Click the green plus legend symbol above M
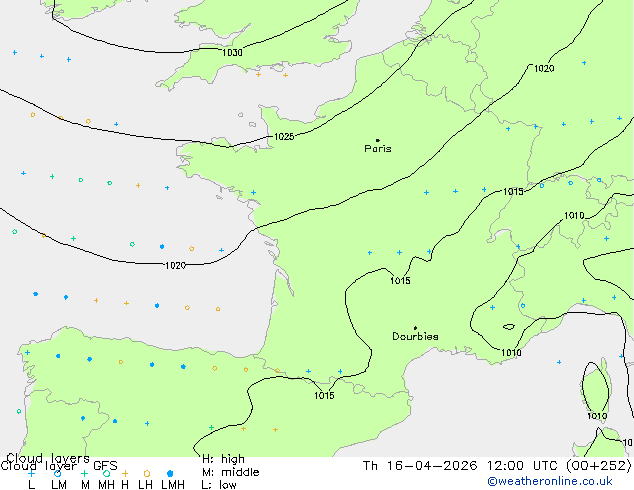634x490 pixels. coord(84,473)
